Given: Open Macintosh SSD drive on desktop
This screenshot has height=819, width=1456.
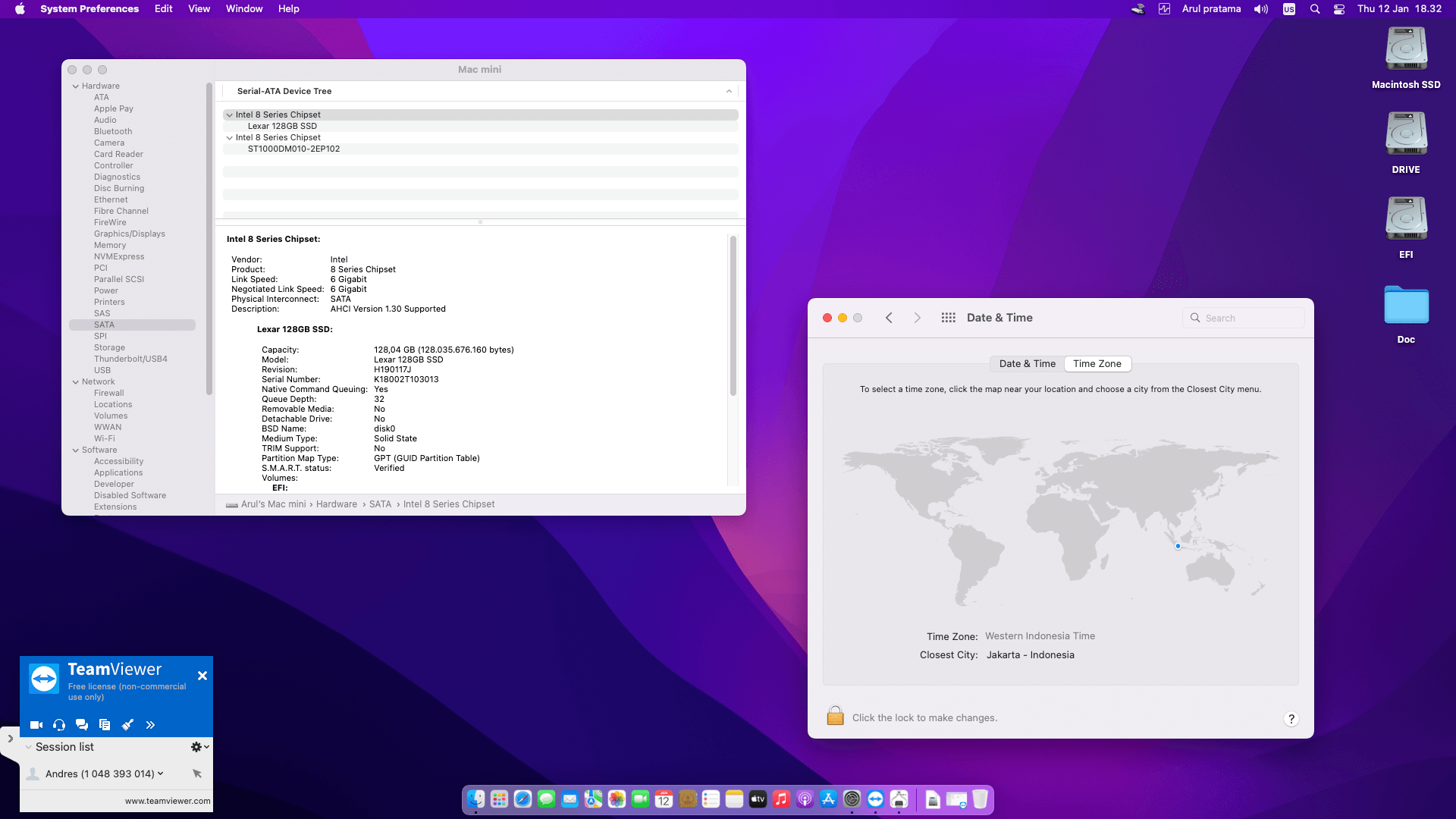Looking at the screenshot, I should (x=1406, y=51).
